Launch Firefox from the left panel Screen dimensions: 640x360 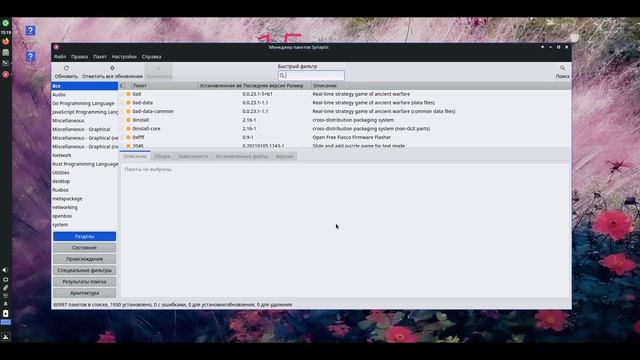tap(6, 41)
